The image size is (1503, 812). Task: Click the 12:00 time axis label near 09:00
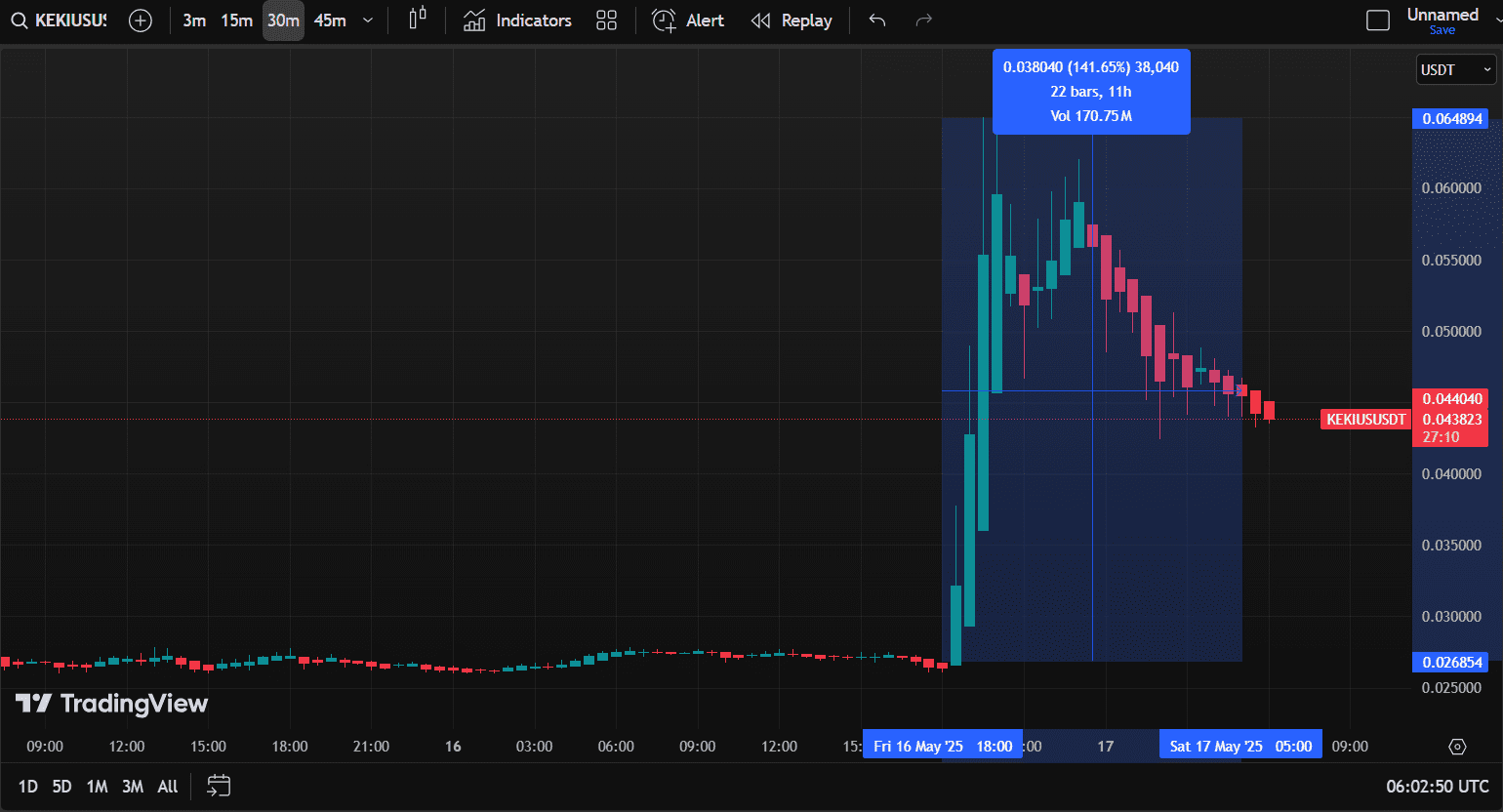tap(127, 747)
